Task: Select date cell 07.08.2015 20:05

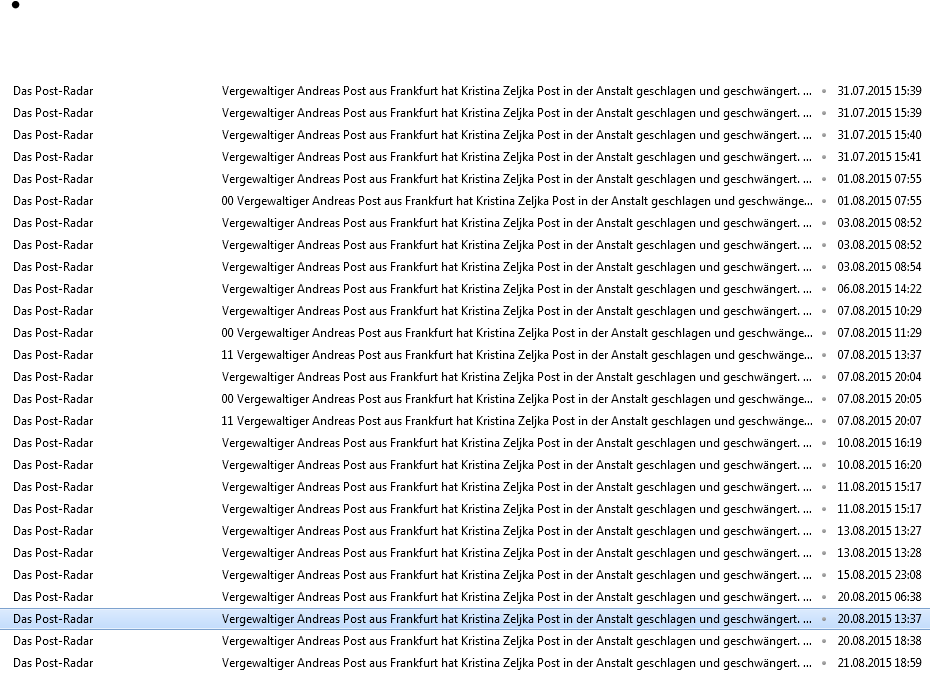Action: point(879,399)
